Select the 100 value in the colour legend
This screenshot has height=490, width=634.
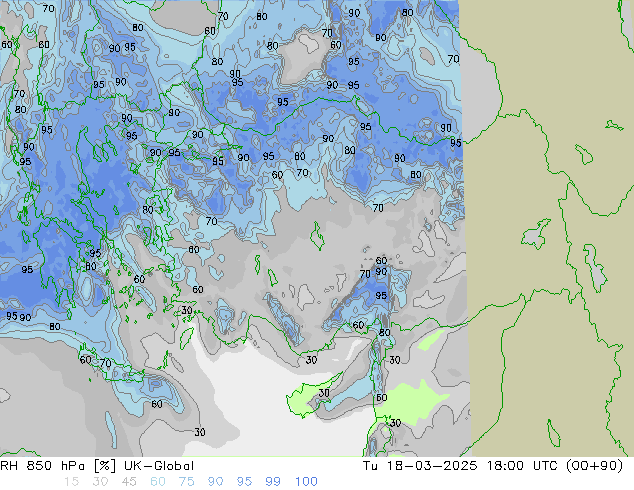coord(306,482)
